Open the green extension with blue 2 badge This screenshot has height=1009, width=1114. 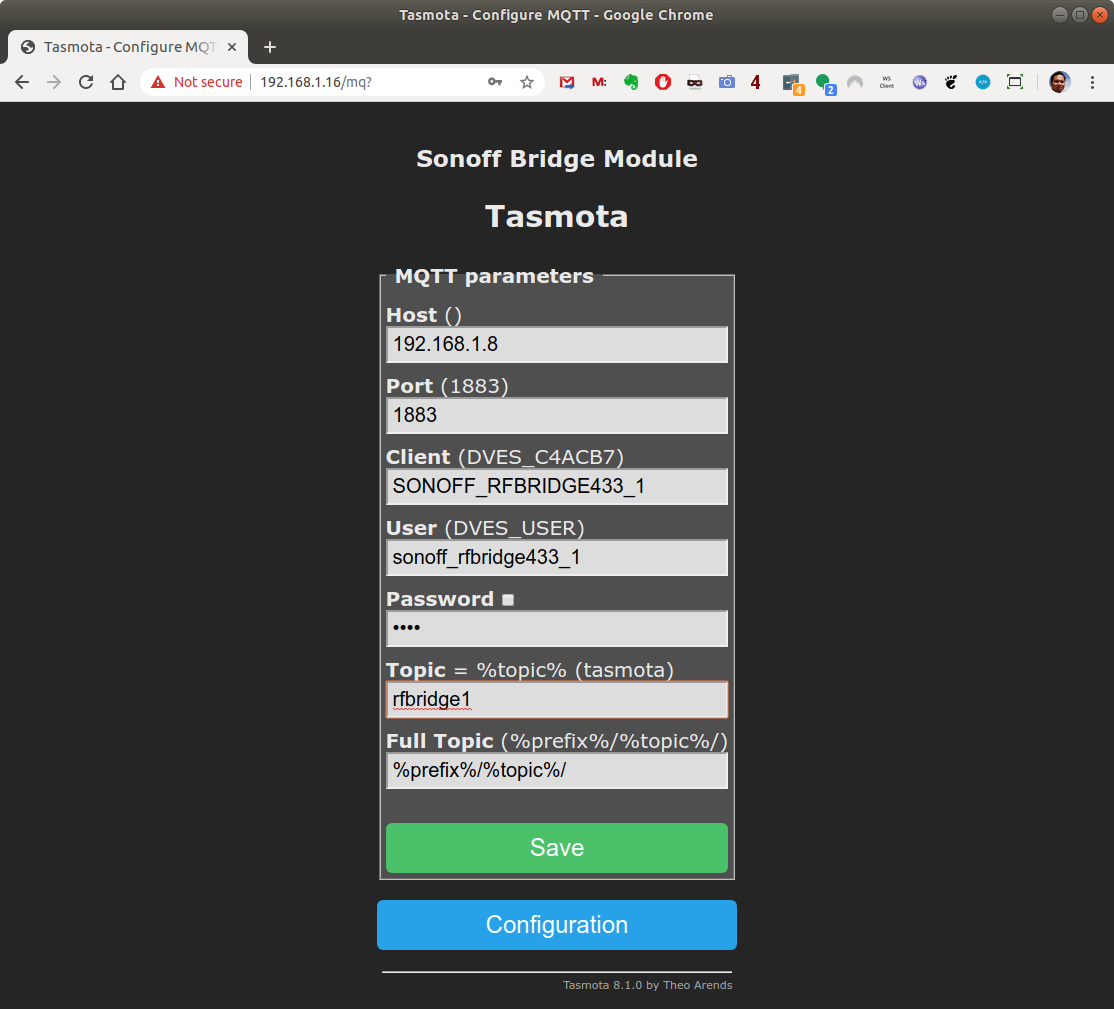click(x=826, y=84)
